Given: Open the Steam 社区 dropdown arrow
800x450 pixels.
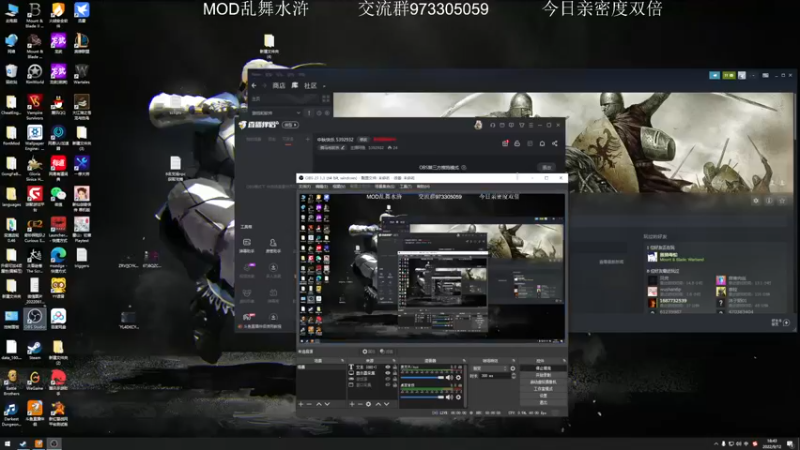Looking at the screenshot, I should [324, 86].
